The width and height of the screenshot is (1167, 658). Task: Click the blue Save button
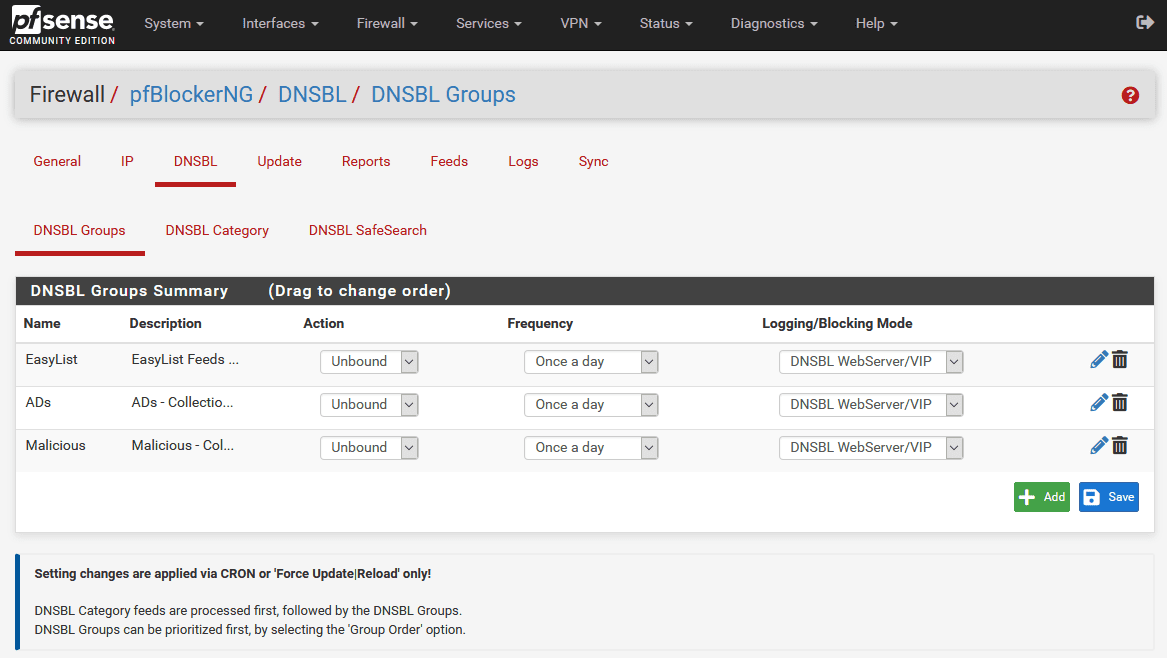point(1109,497)
